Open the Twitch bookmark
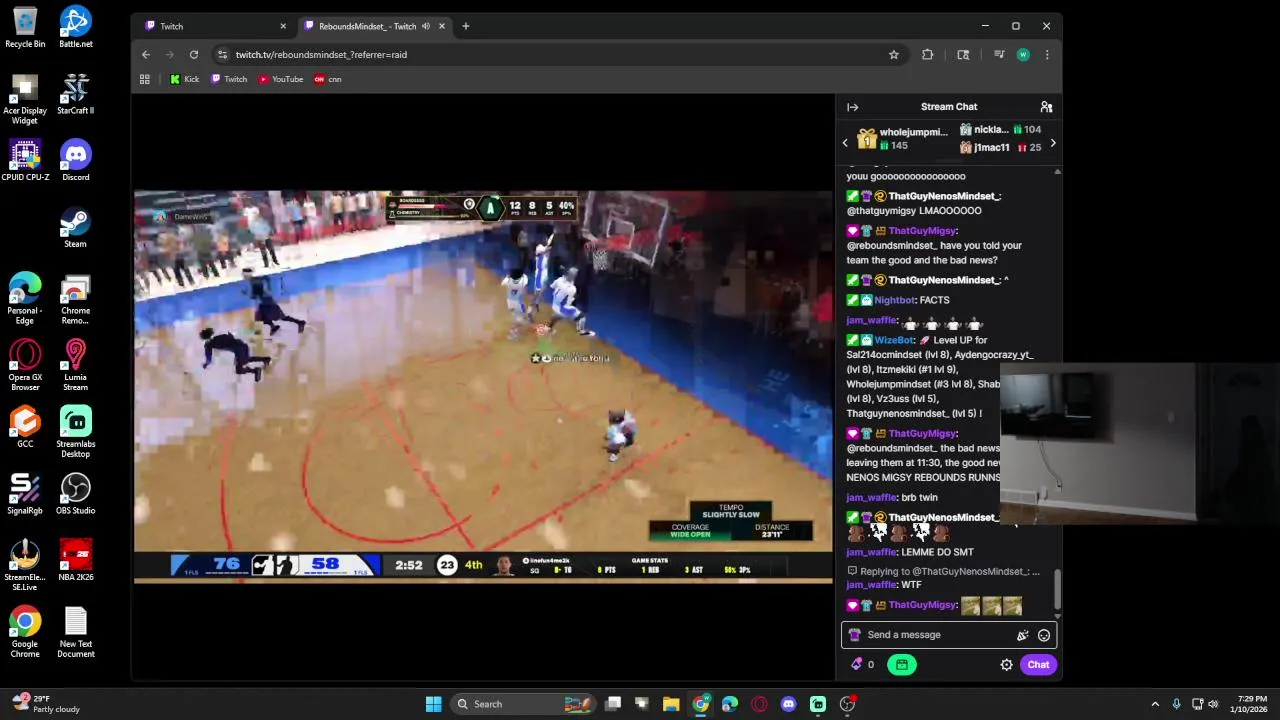The width and height of the screenshot is (1280, 720). tap(229, 79)
